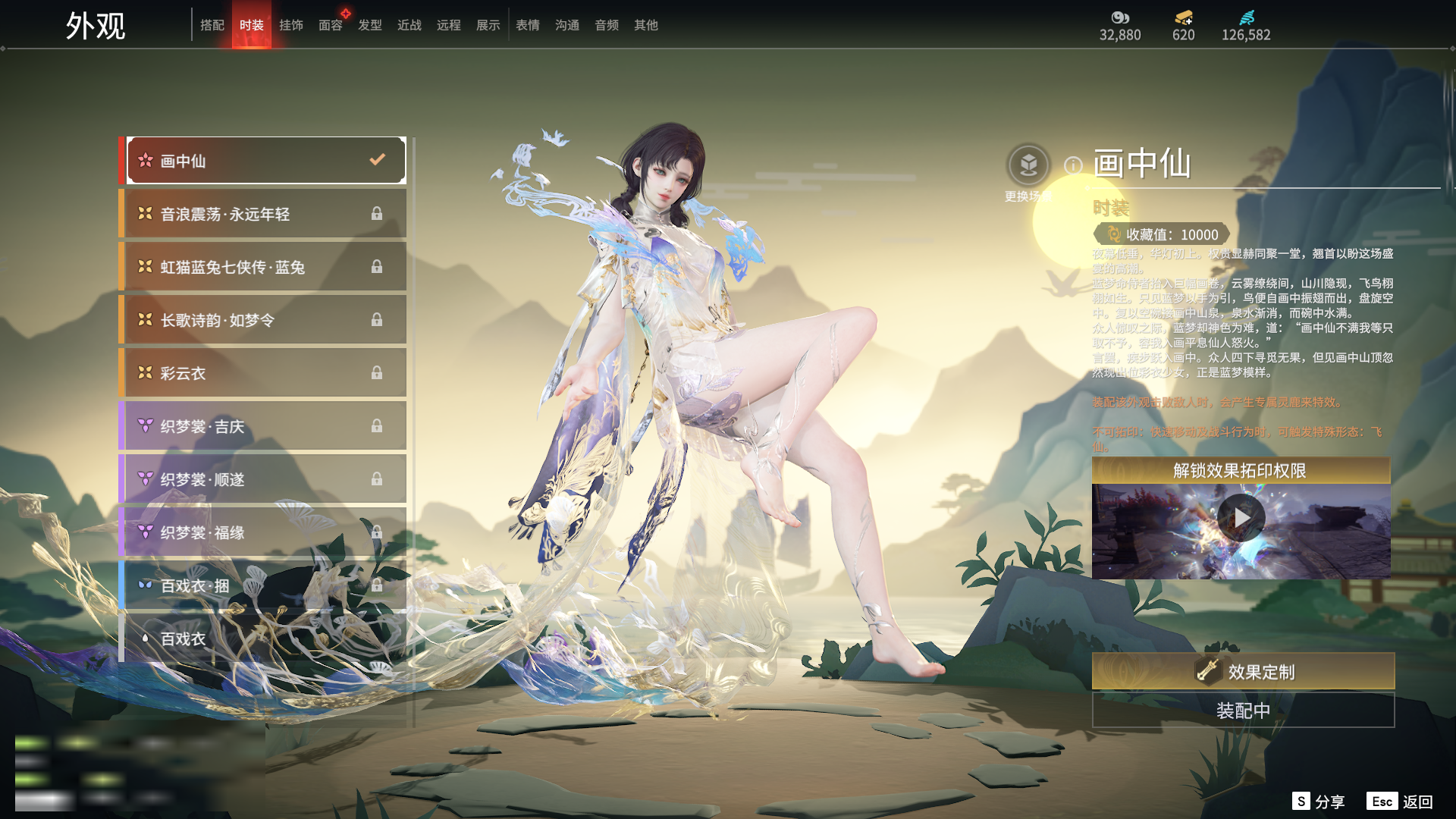
Task: Click the teal feather currency icon
Action: (1246, 17)
